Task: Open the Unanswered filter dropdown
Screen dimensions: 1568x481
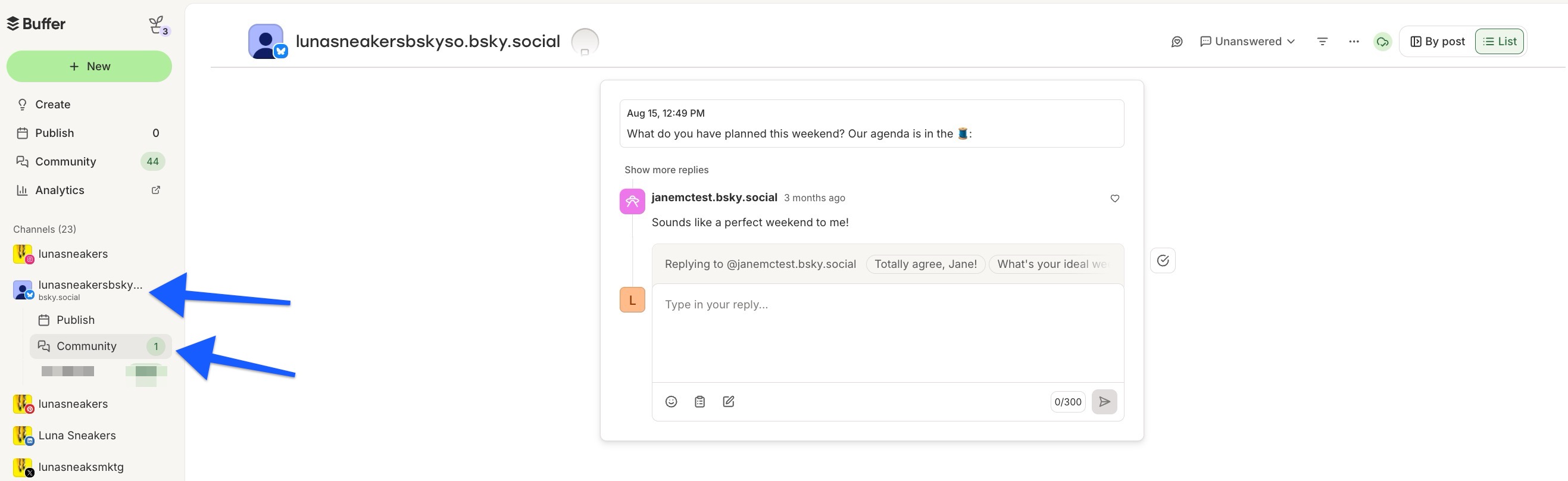Action: point(1247,42)
